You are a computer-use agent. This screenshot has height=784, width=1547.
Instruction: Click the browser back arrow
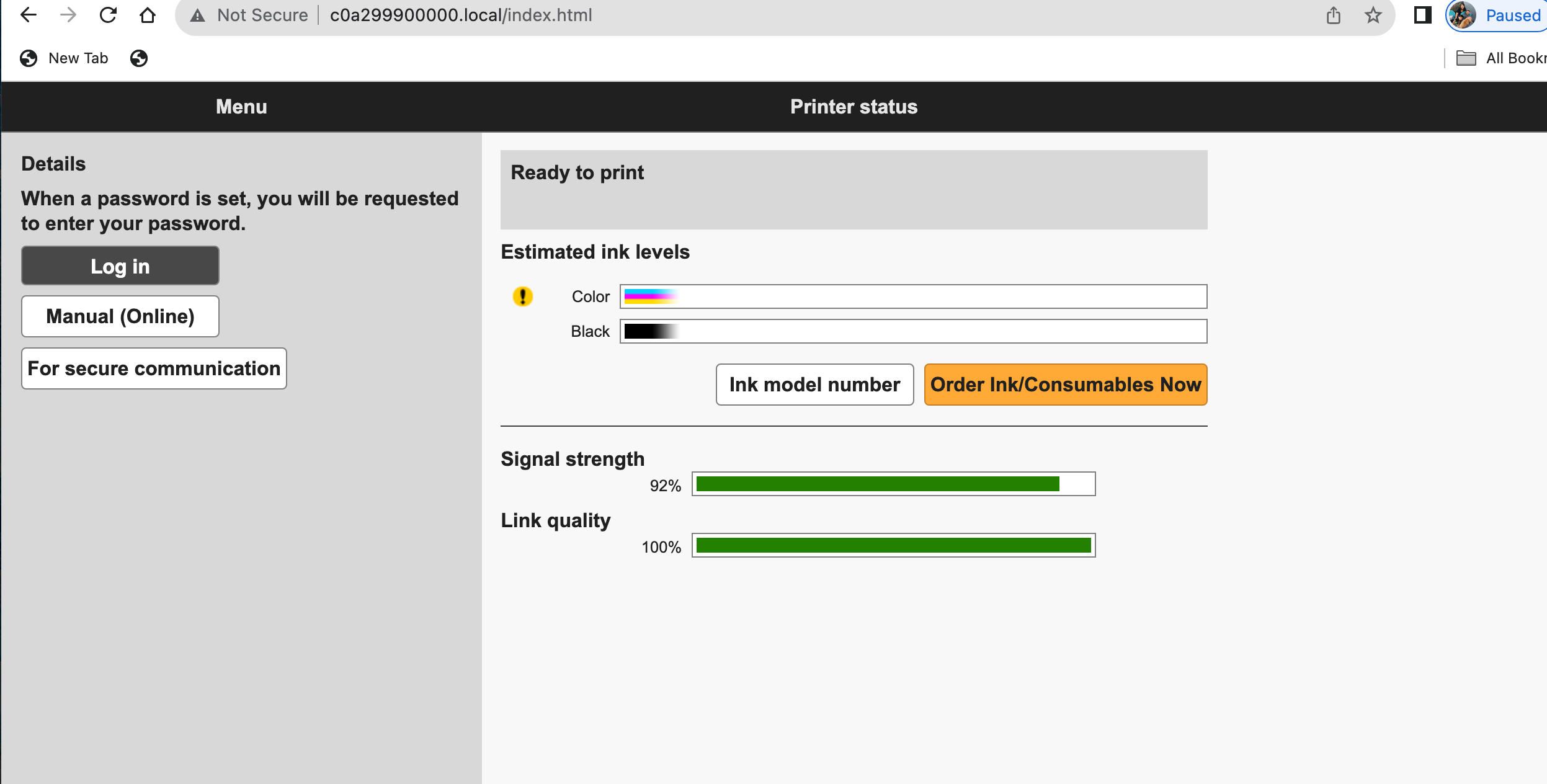[29, 15]
